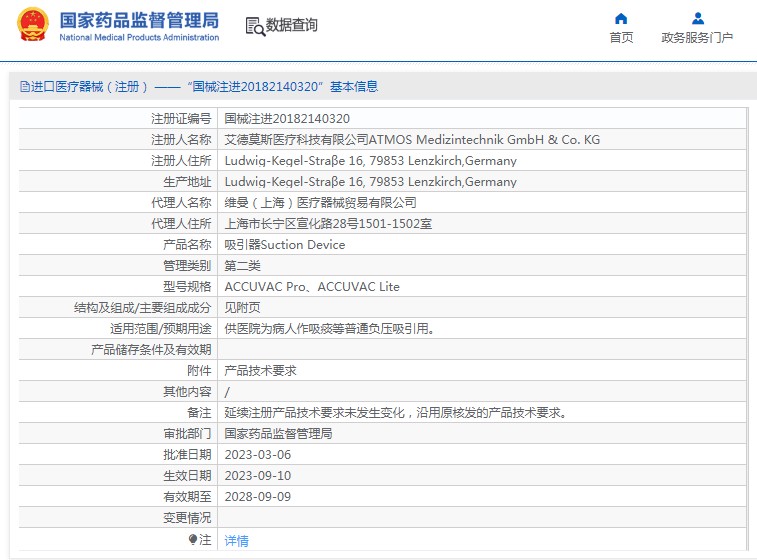Select the 注册人住所 address value
The height and width of the screenshot is (560, 757).
371,161
